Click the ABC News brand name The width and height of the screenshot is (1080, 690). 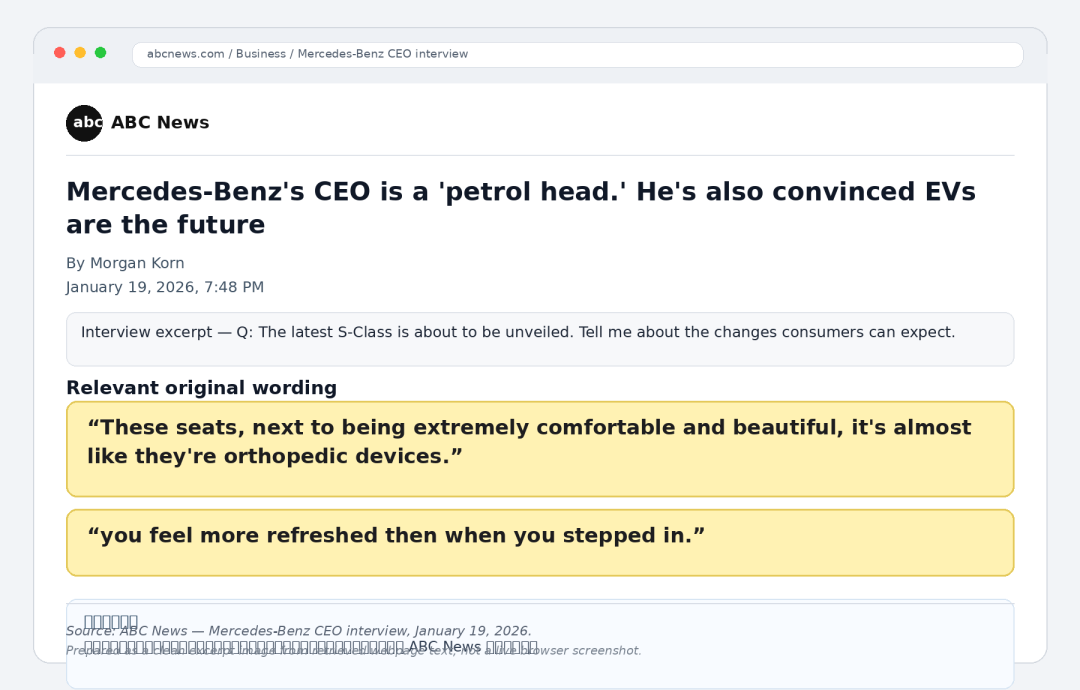point(160,123)
